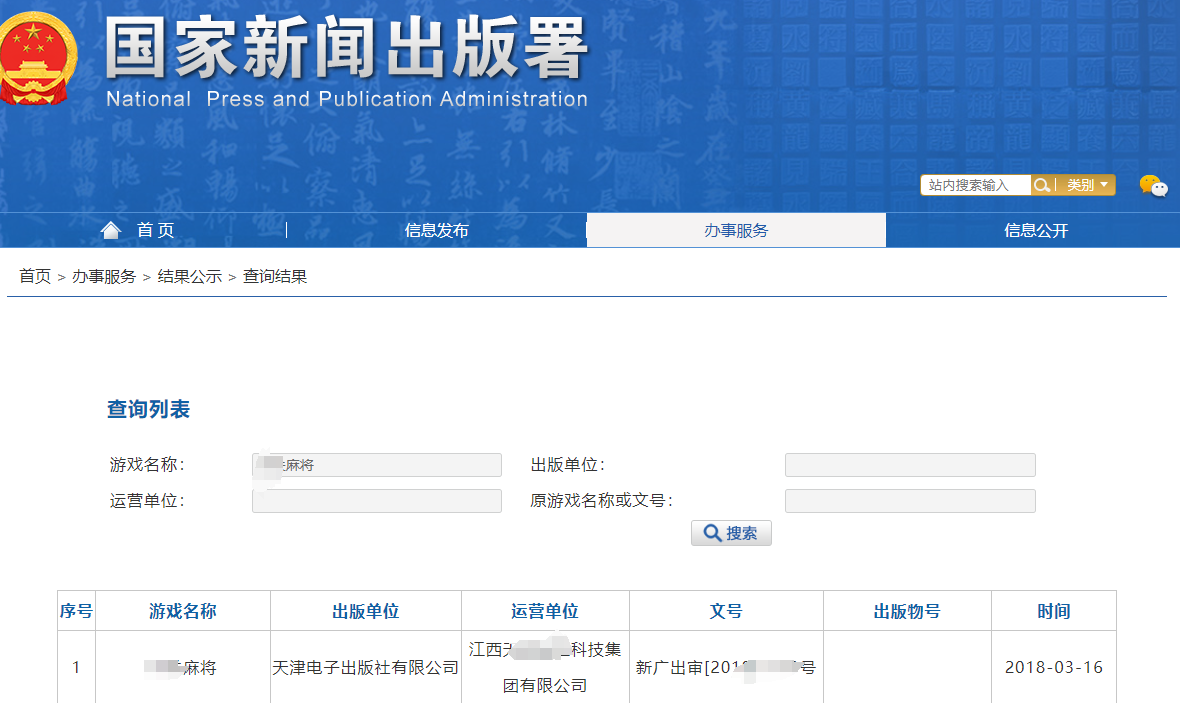Select the 办事服务 navigation tab

click(x=736, y=230)
